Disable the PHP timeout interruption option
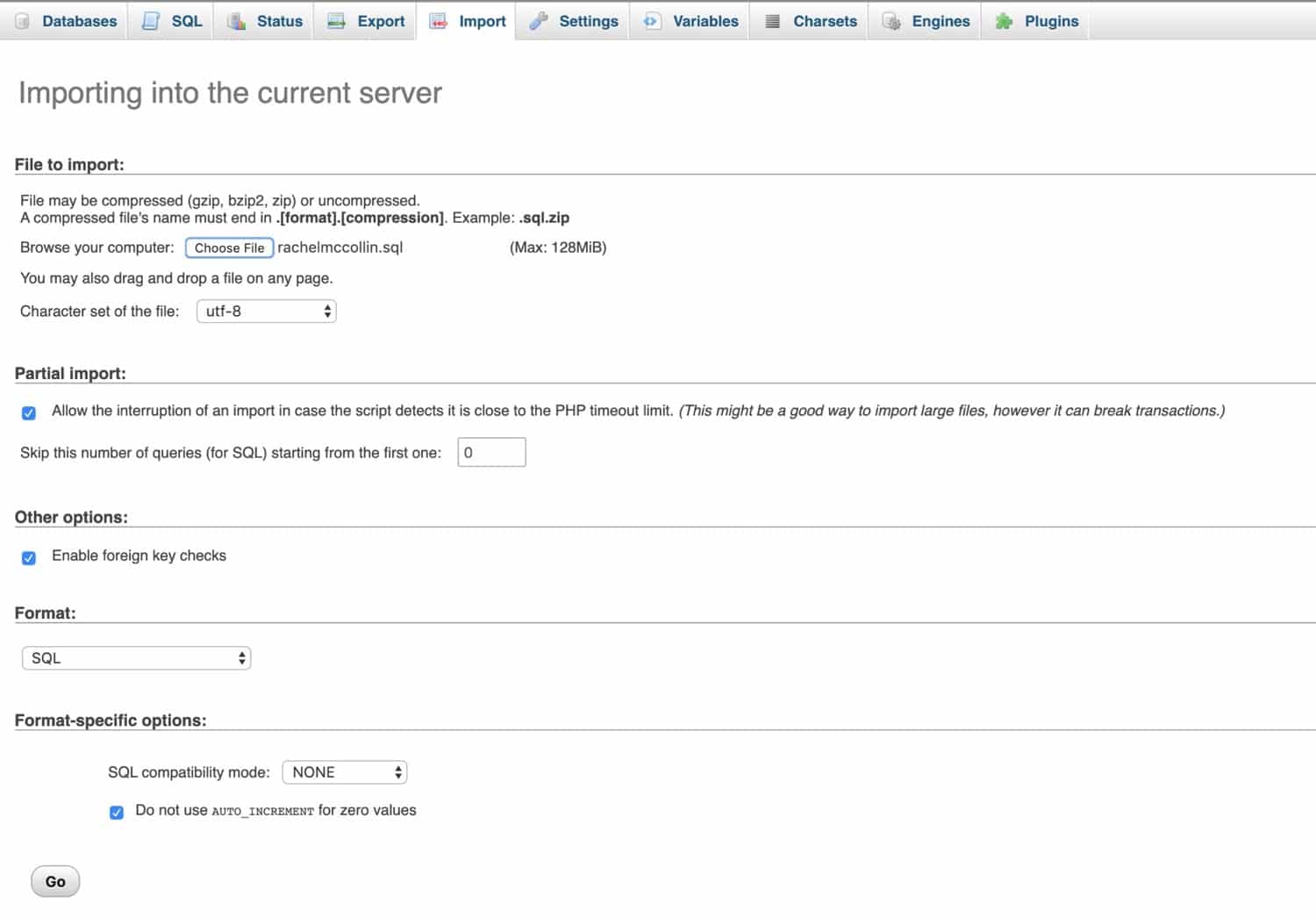 [28, 412]
